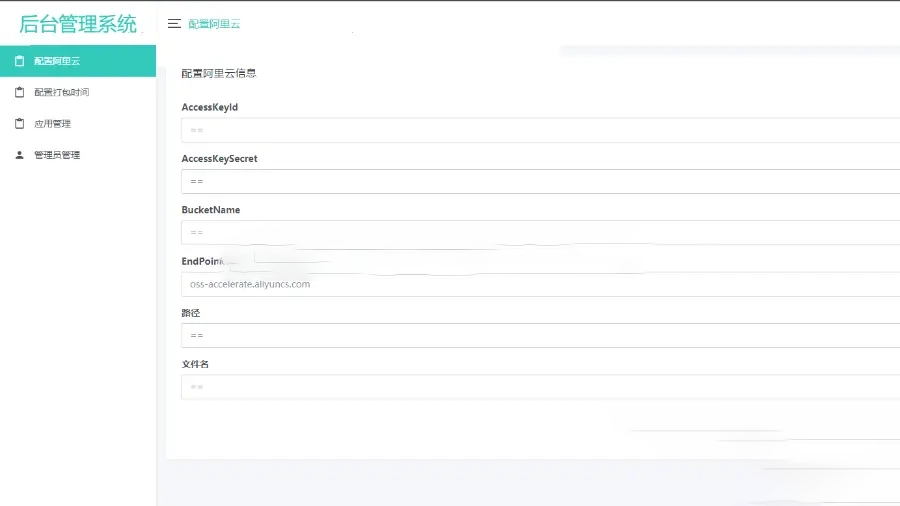Click person icon beside 管理员管理

pos(19,155)
